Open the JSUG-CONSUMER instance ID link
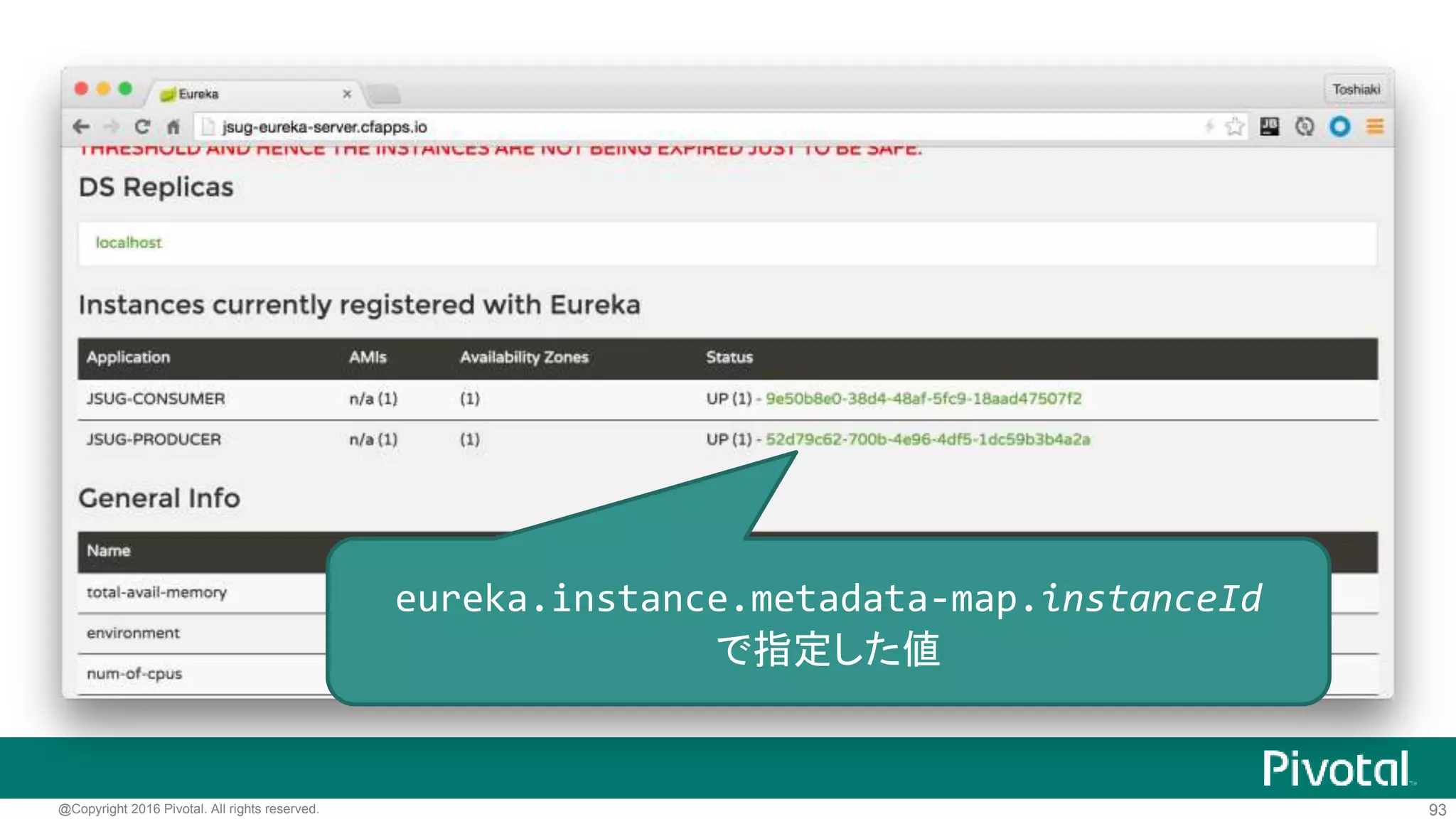Viewport: 1456px width, 819px height. [923, 398]
